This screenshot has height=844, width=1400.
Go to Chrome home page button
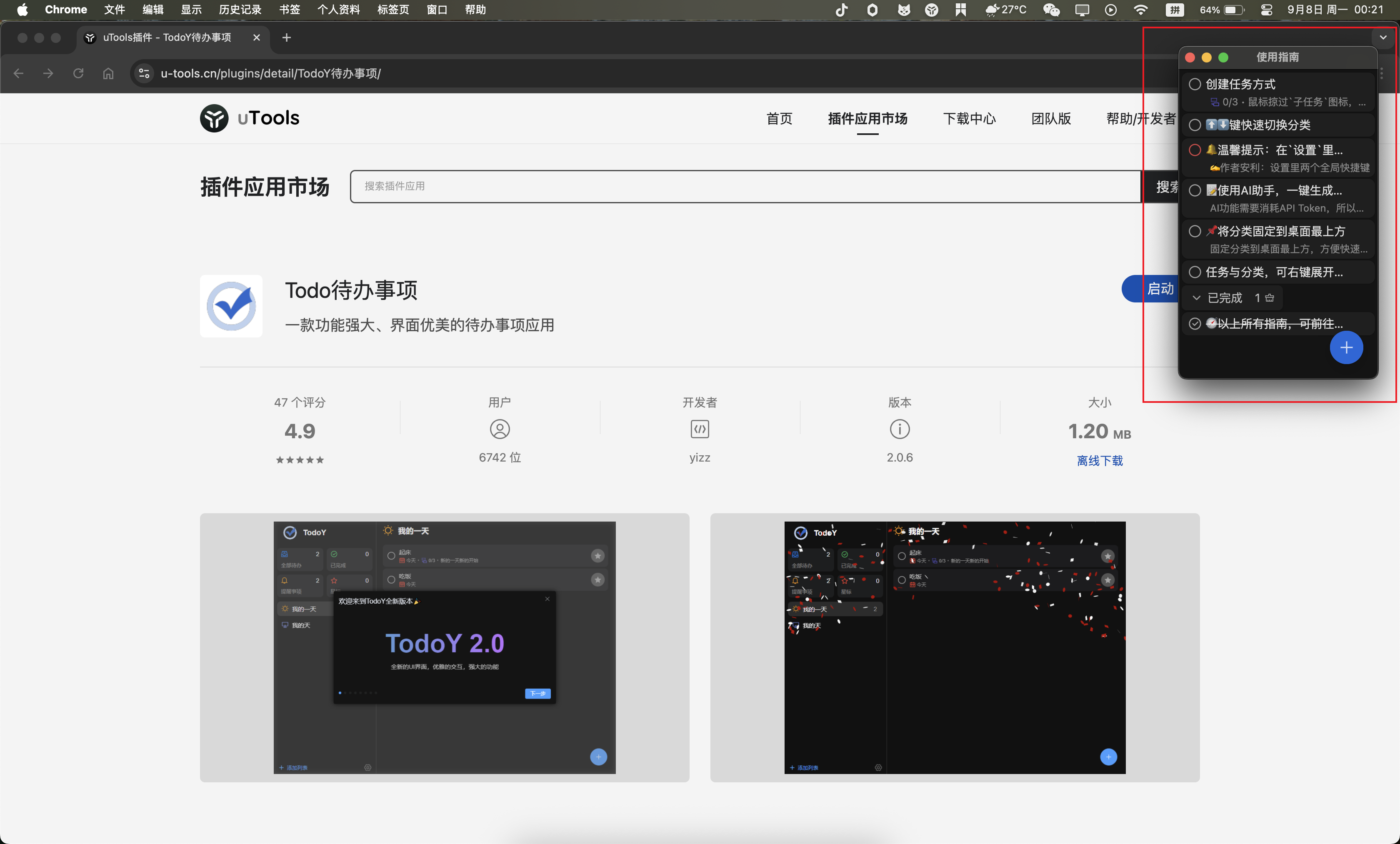tap(108, 73)
